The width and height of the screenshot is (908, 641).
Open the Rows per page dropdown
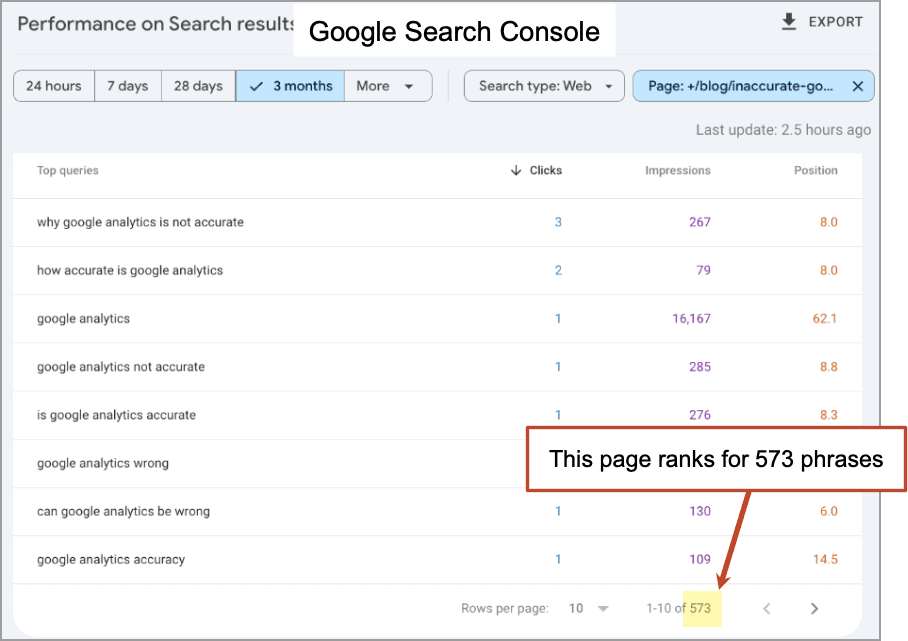point(588,609)
